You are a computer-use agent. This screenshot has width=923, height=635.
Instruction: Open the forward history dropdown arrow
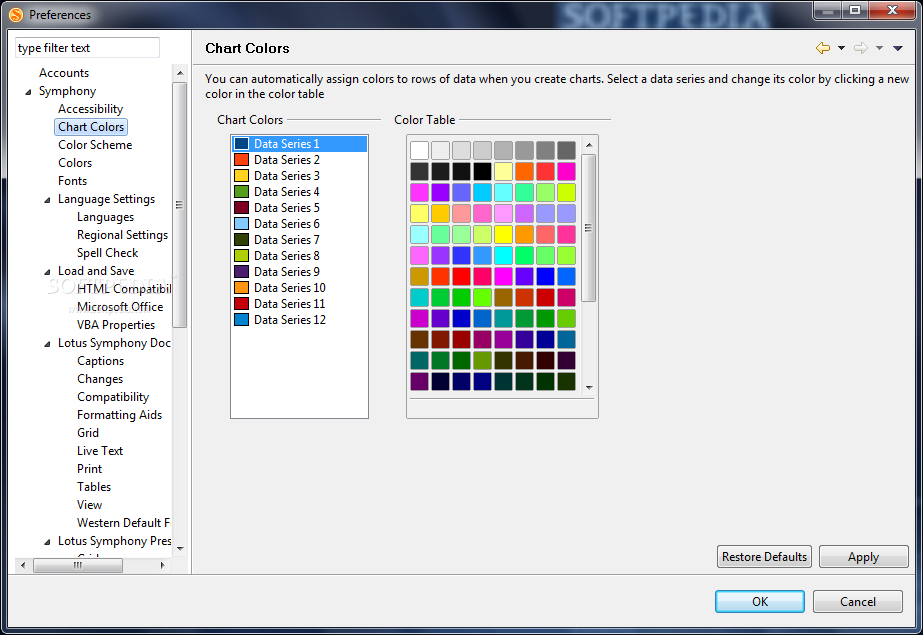pyautogui.click(x=879, y=48)
